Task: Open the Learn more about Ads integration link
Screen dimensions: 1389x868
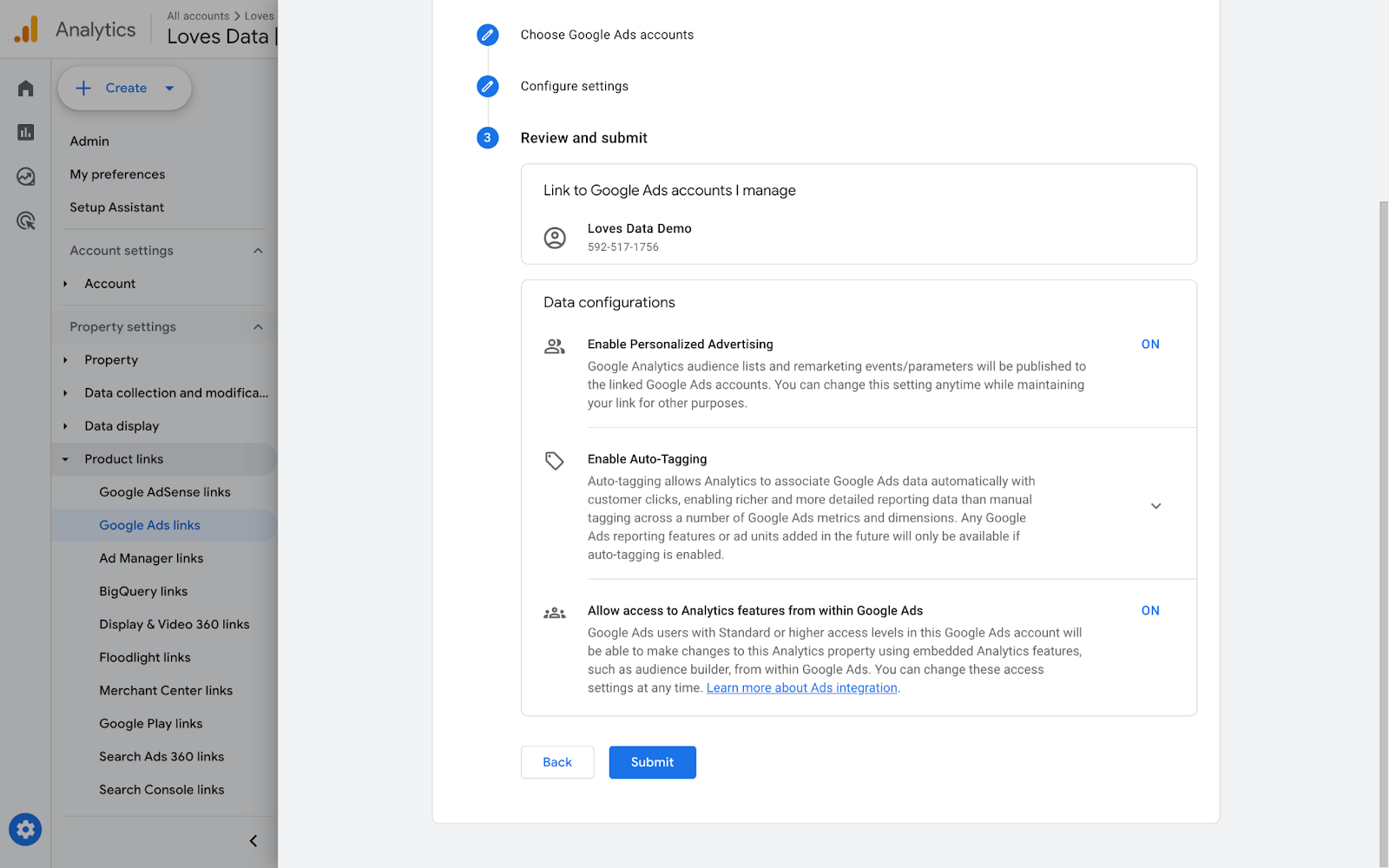Action: (801, 687)
